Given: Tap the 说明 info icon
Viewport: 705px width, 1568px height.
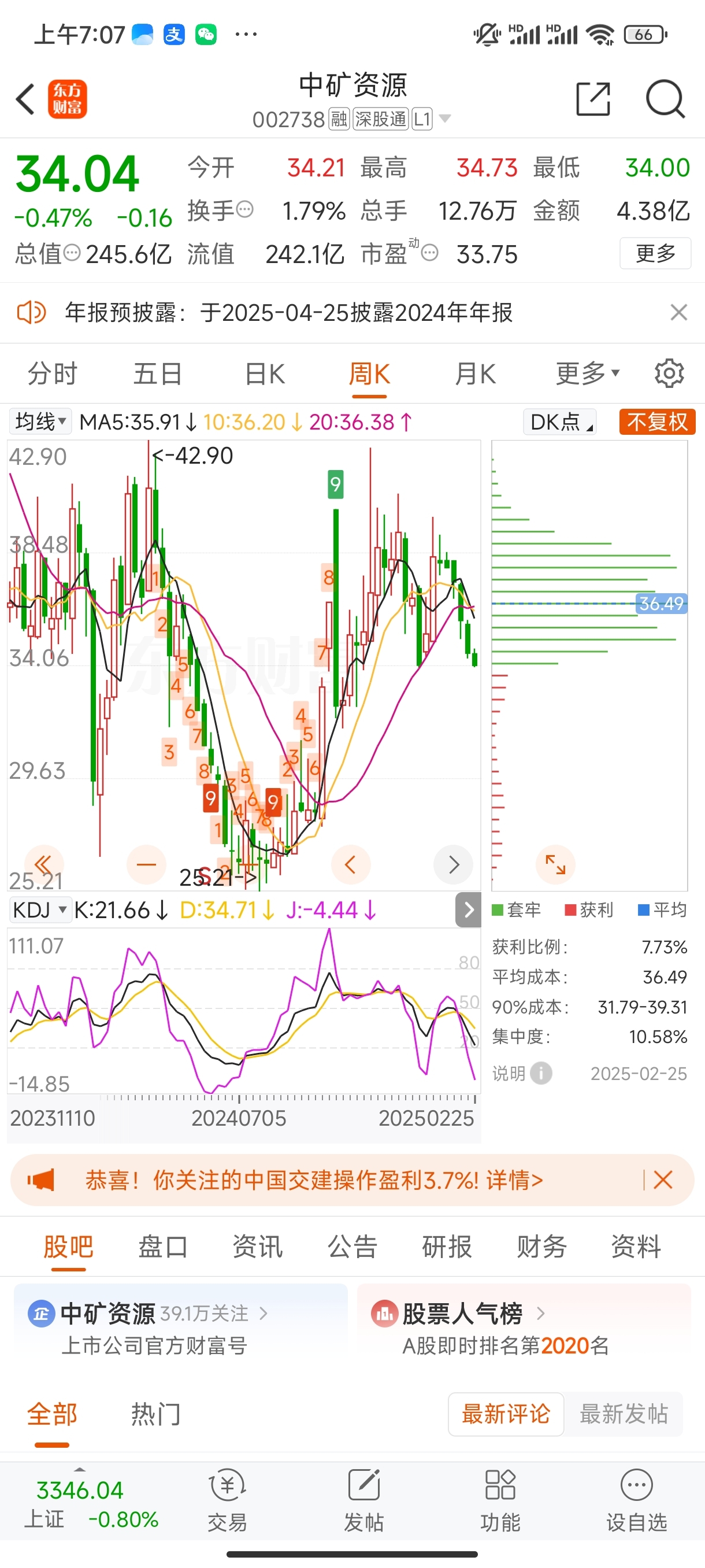Looking at the screenshot, I should (541, 1073).
